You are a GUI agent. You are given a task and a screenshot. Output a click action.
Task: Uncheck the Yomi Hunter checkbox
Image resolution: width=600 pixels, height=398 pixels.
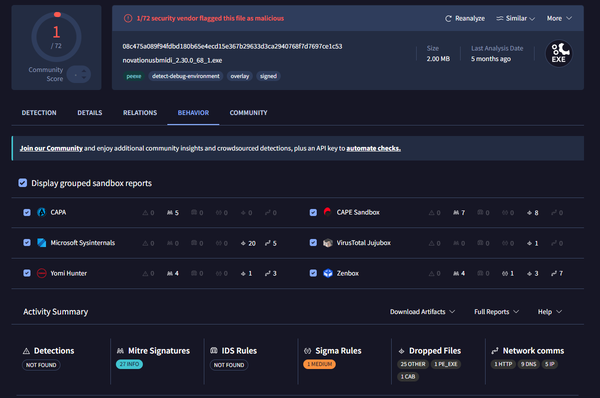coord(27,273)
